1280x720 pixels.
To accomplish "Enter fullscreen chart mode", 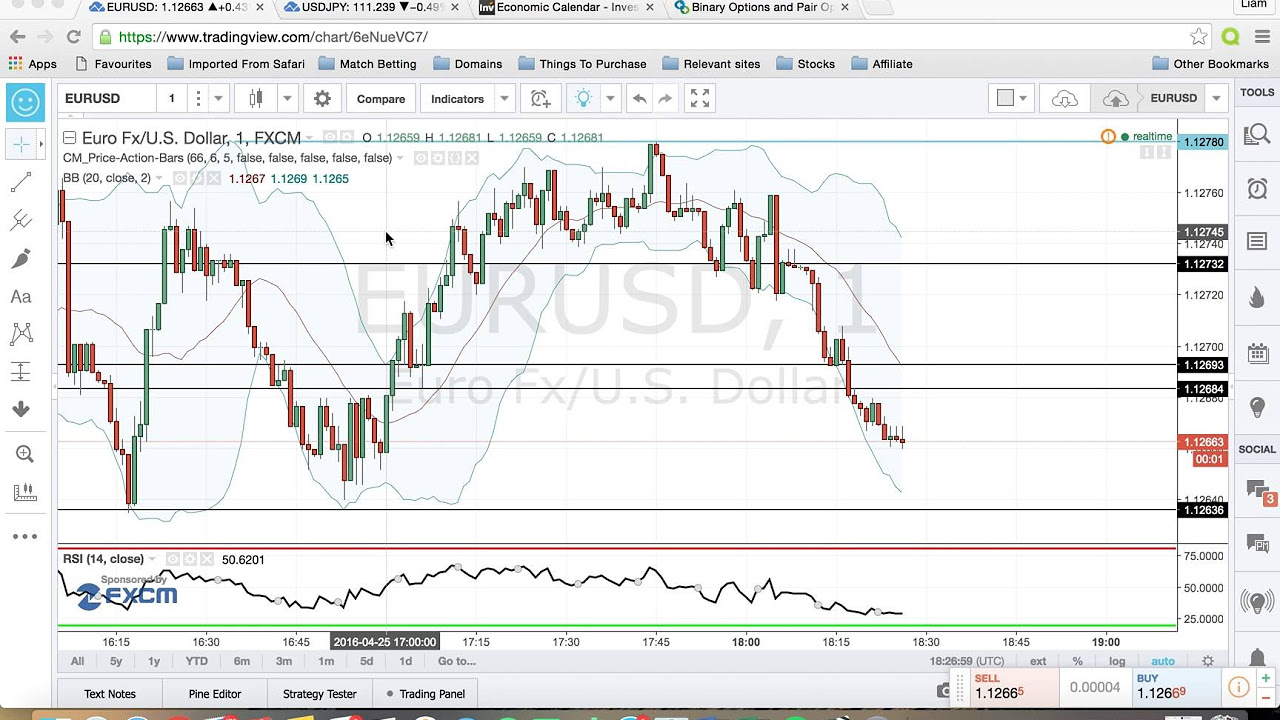I will click(x=700, y=99).
